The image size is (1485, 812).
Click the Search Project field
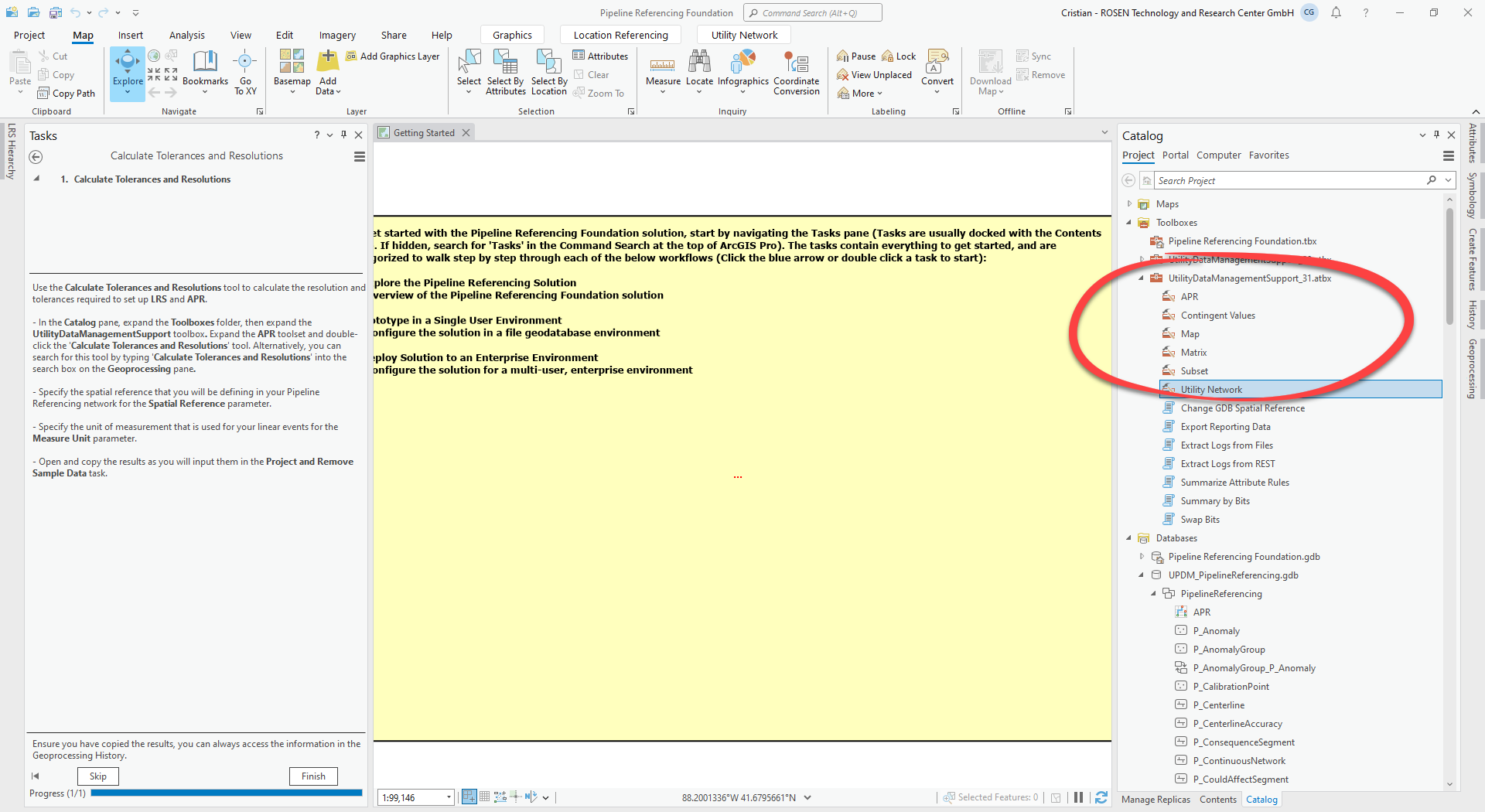coord(1284,179)
